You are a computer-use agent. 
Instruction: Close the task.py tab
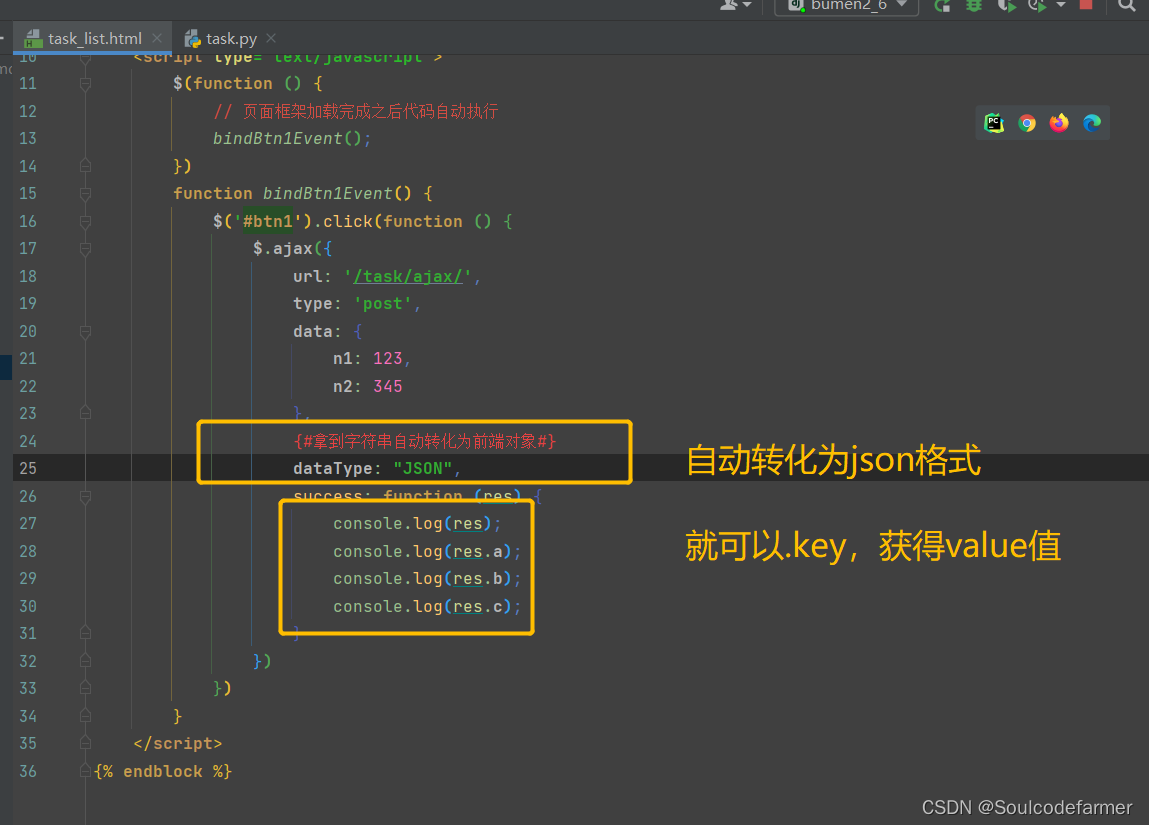(271, 38)
